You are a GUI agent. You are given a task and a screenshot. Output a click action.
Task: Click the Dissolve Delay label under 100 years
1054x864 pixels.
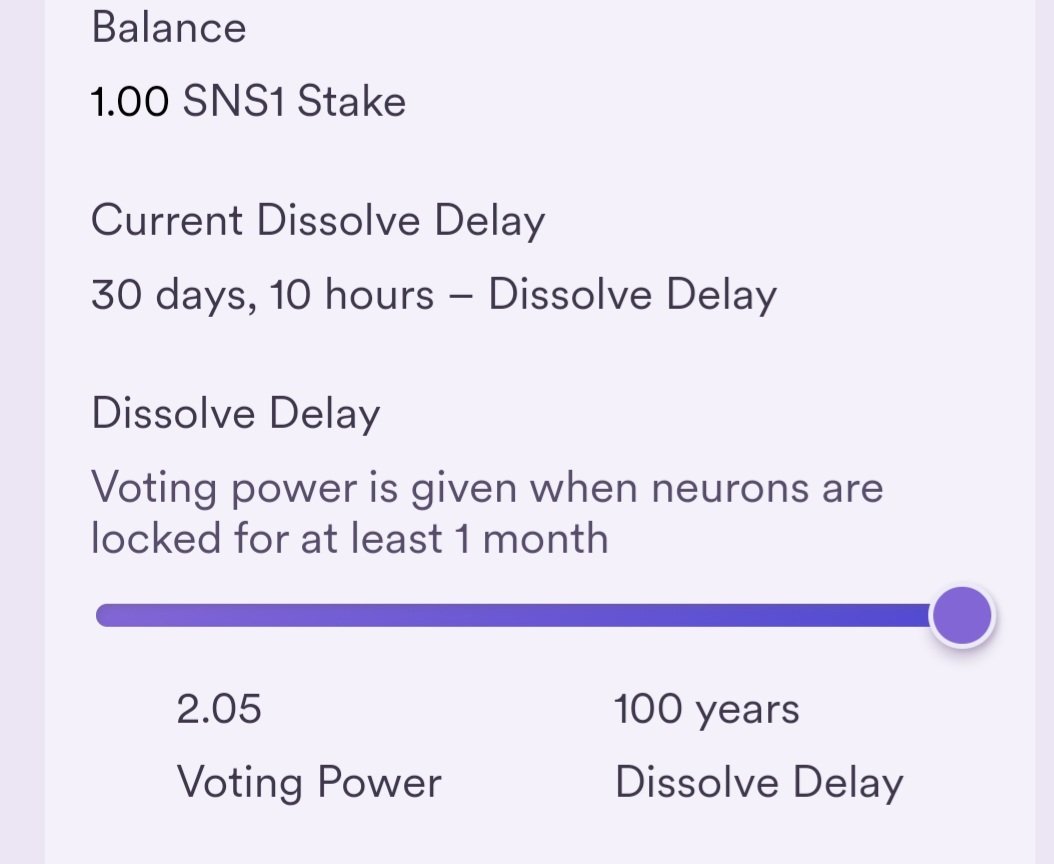[759, 783]
